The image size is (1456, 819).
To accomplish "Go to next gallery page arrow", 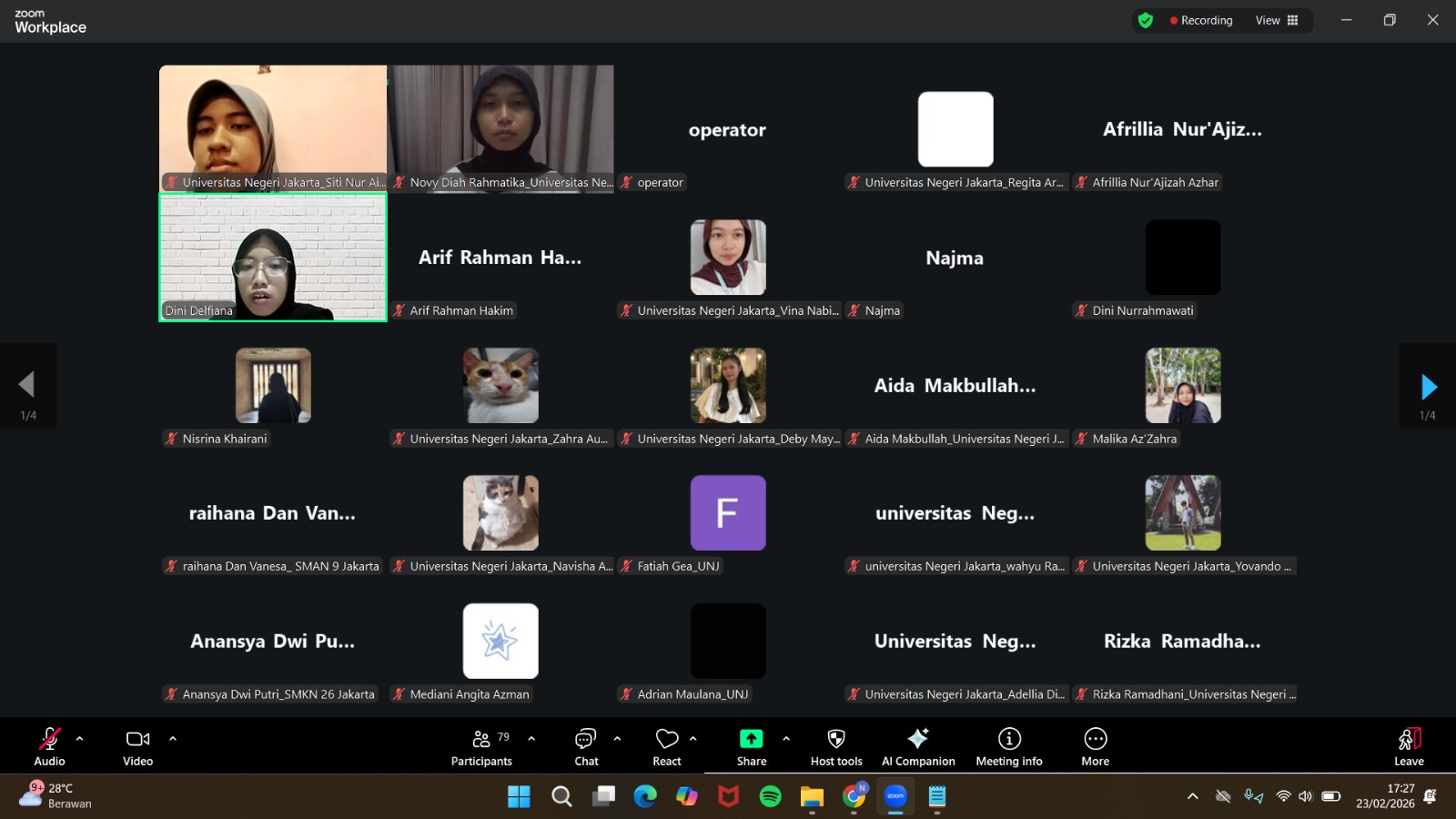I will point(1428,387).
